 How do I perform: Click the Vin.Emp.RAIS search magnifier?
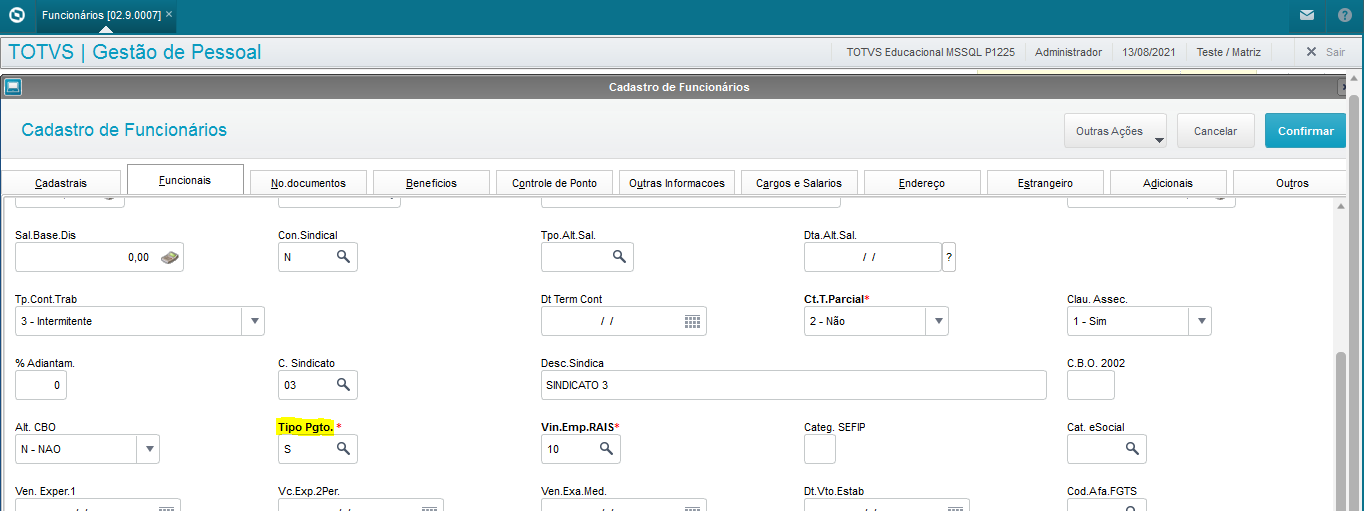[606, 449]
